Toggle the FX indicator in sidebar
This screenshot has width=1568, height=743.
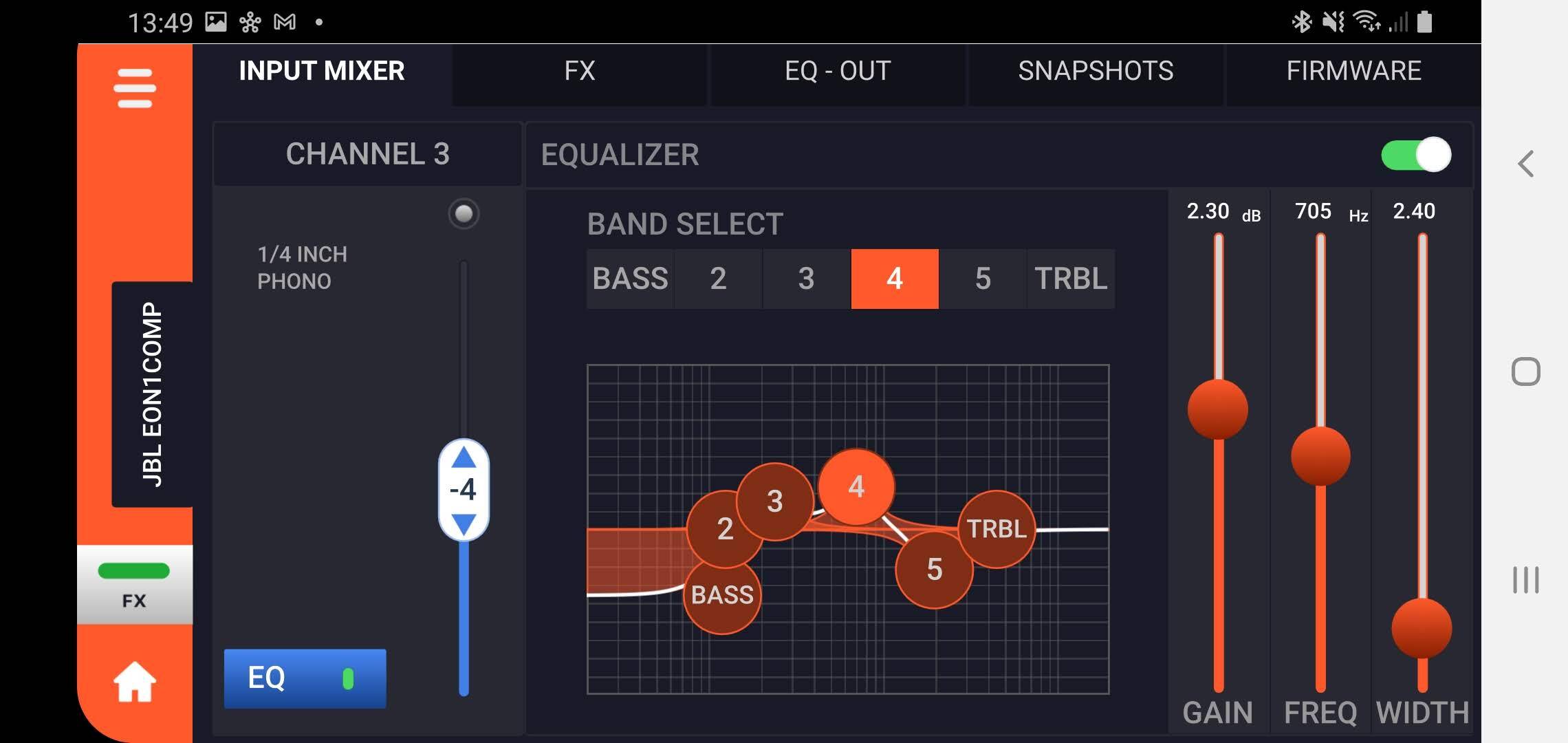point(134,585)
